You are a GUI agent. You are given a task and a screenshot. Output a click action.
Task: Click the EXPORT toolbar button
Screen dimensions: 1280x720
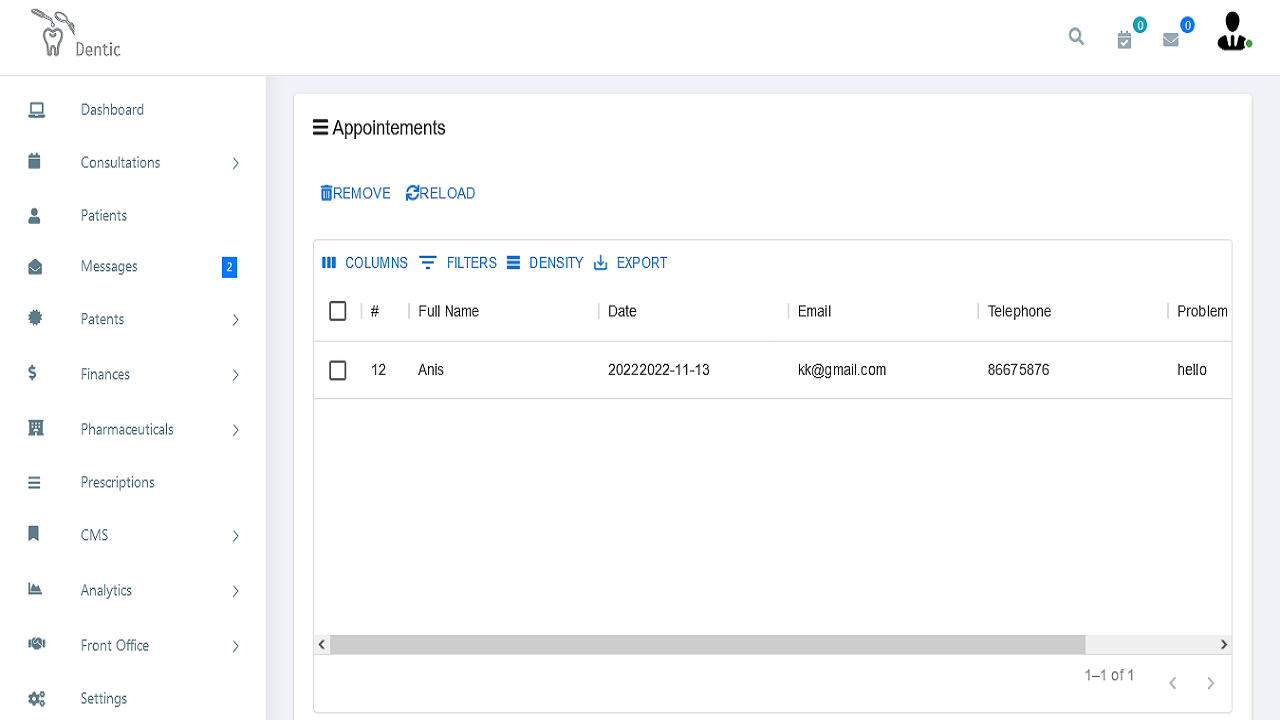[x=631, y=263]
